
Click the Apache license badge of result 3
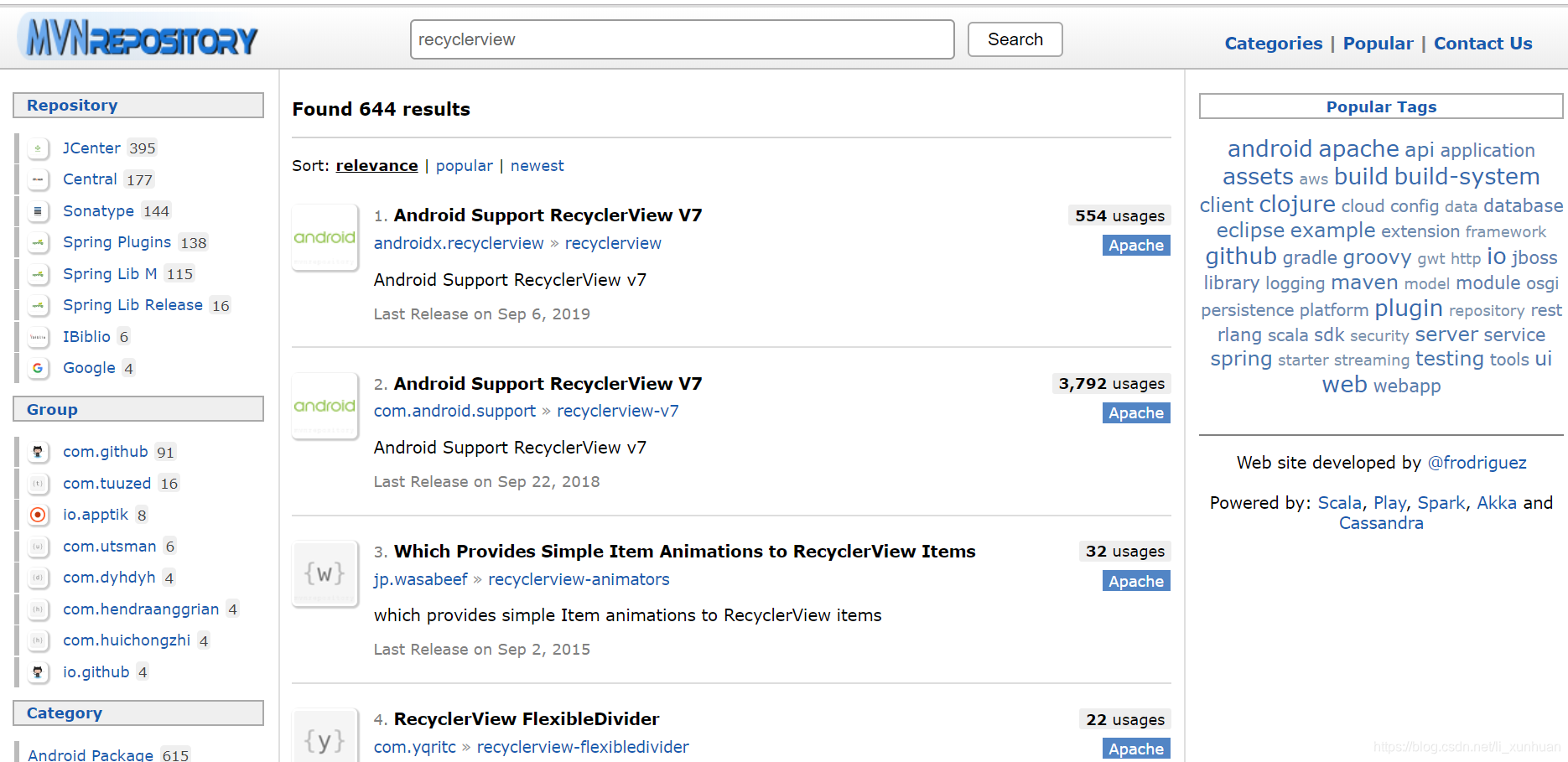(1135, 581)
